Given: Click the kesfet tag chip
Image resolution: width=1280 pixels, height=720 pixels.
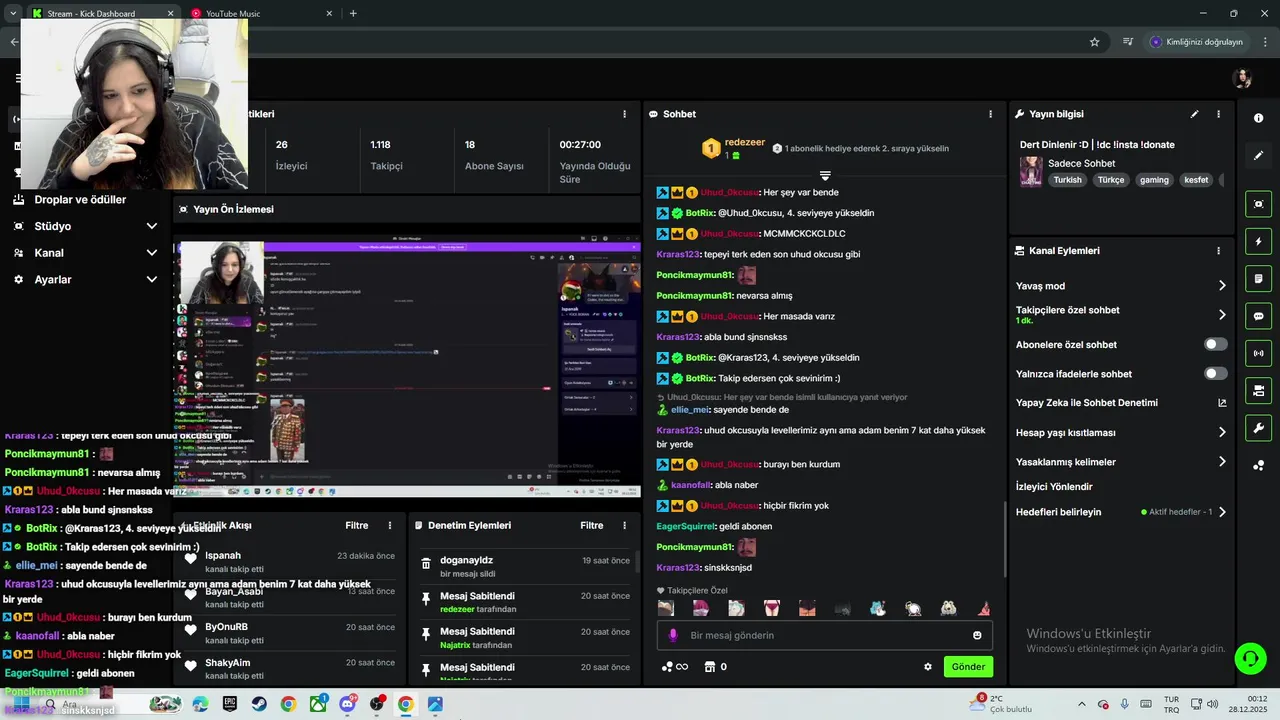Looking at the screenshot, I should point(1196,180).
